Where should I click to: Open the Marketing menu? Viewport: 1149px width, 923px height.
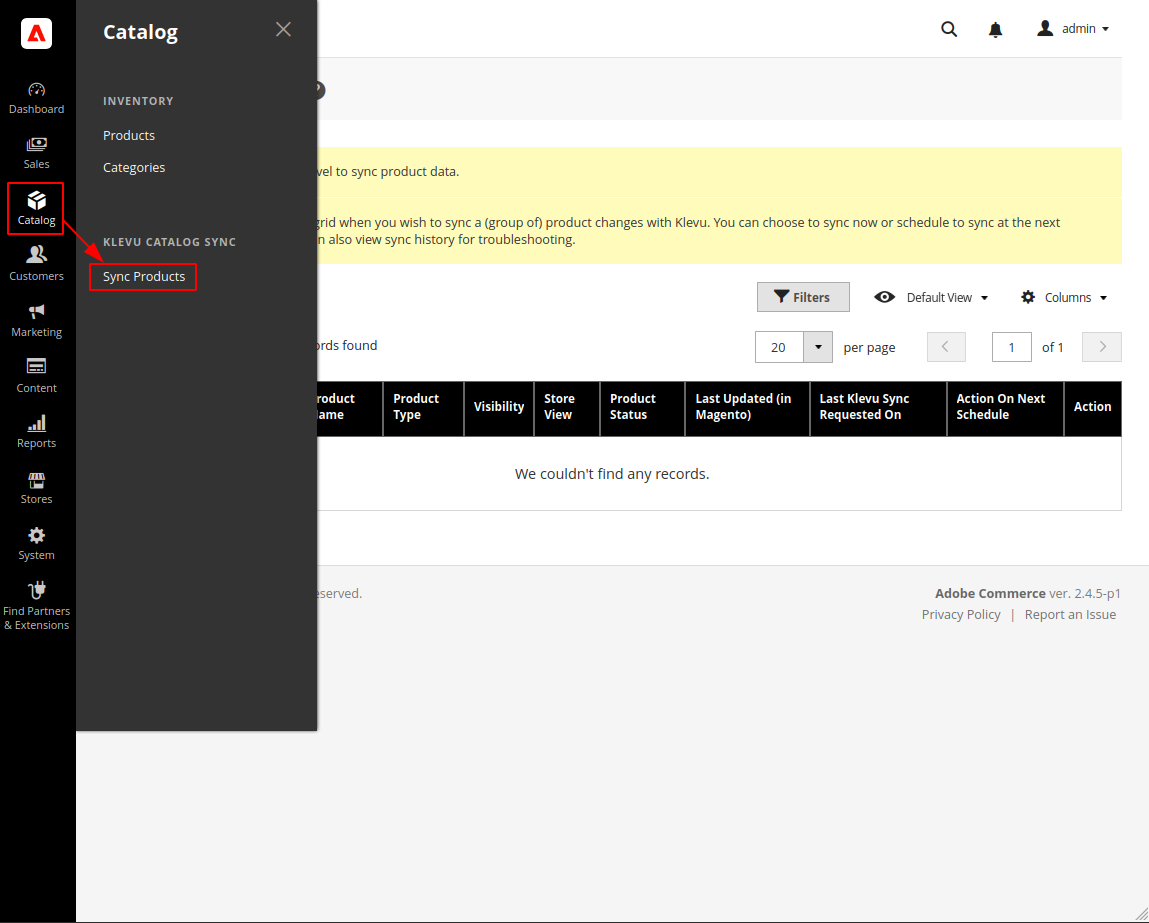pos(37,321)
